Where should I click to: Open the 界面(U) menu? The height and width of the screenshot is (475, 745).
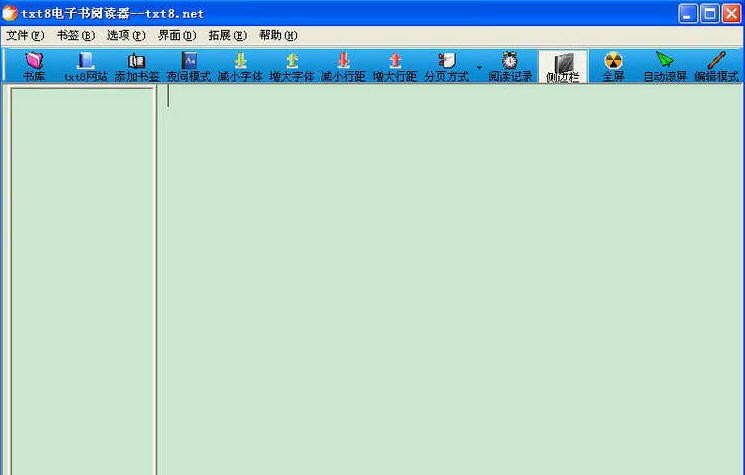[177, 36]
